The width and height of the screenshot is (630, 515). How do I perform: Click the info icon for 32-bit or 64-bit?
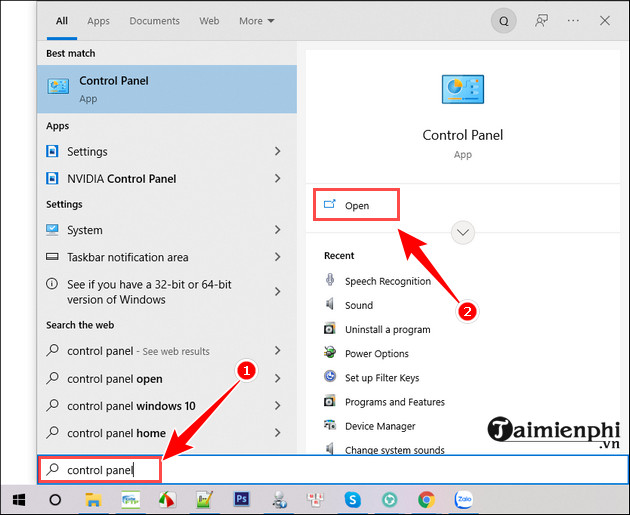coord(52,284)
